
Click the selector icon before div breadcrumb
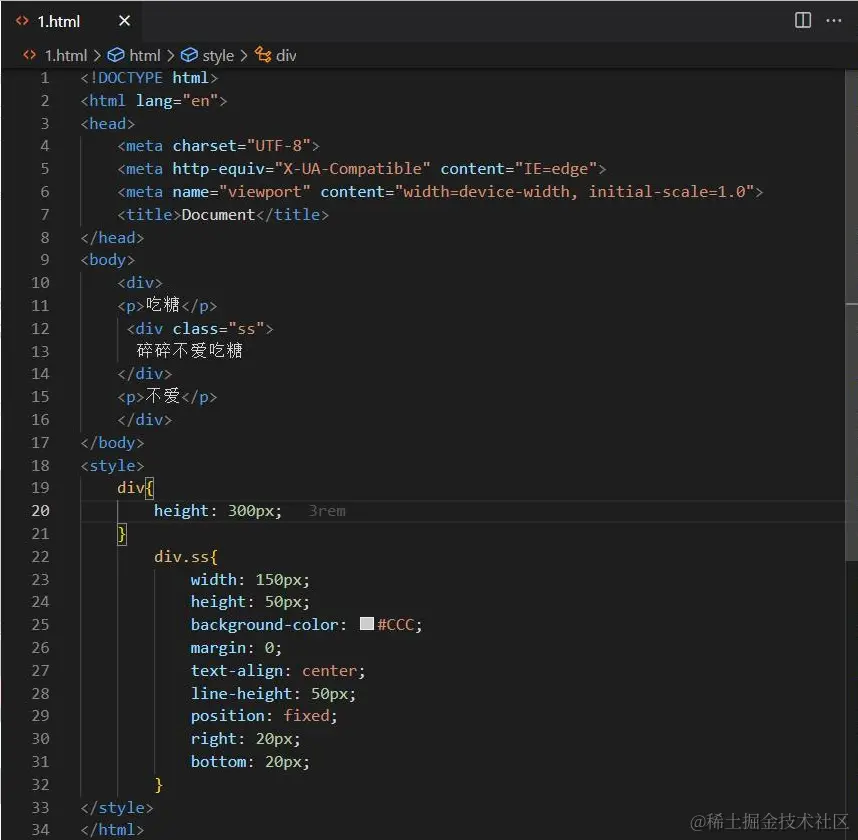tap(263, 55)
